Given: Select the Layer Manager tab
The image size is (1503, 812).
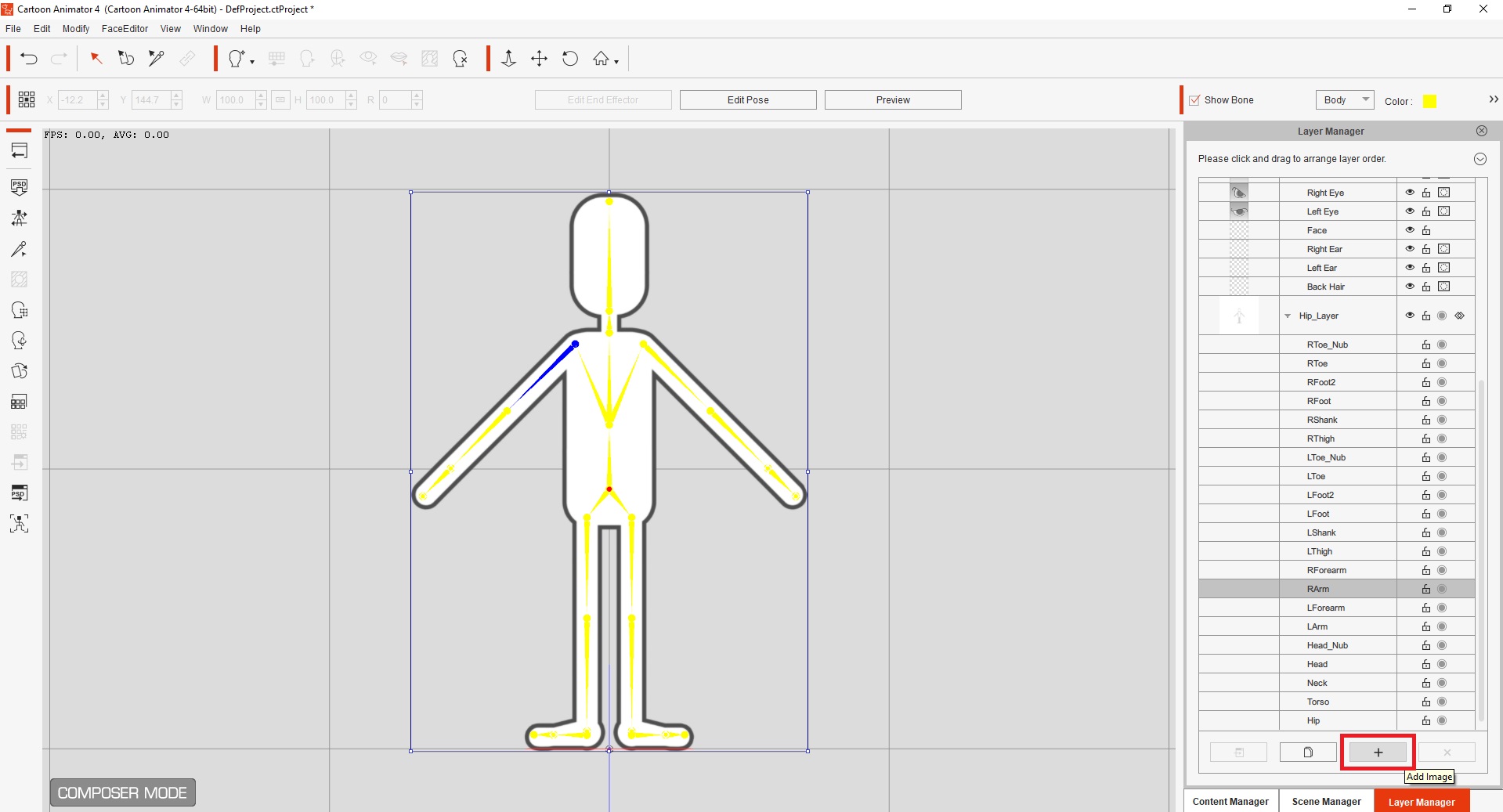Looking at the screenshot, I should 1422,801.
